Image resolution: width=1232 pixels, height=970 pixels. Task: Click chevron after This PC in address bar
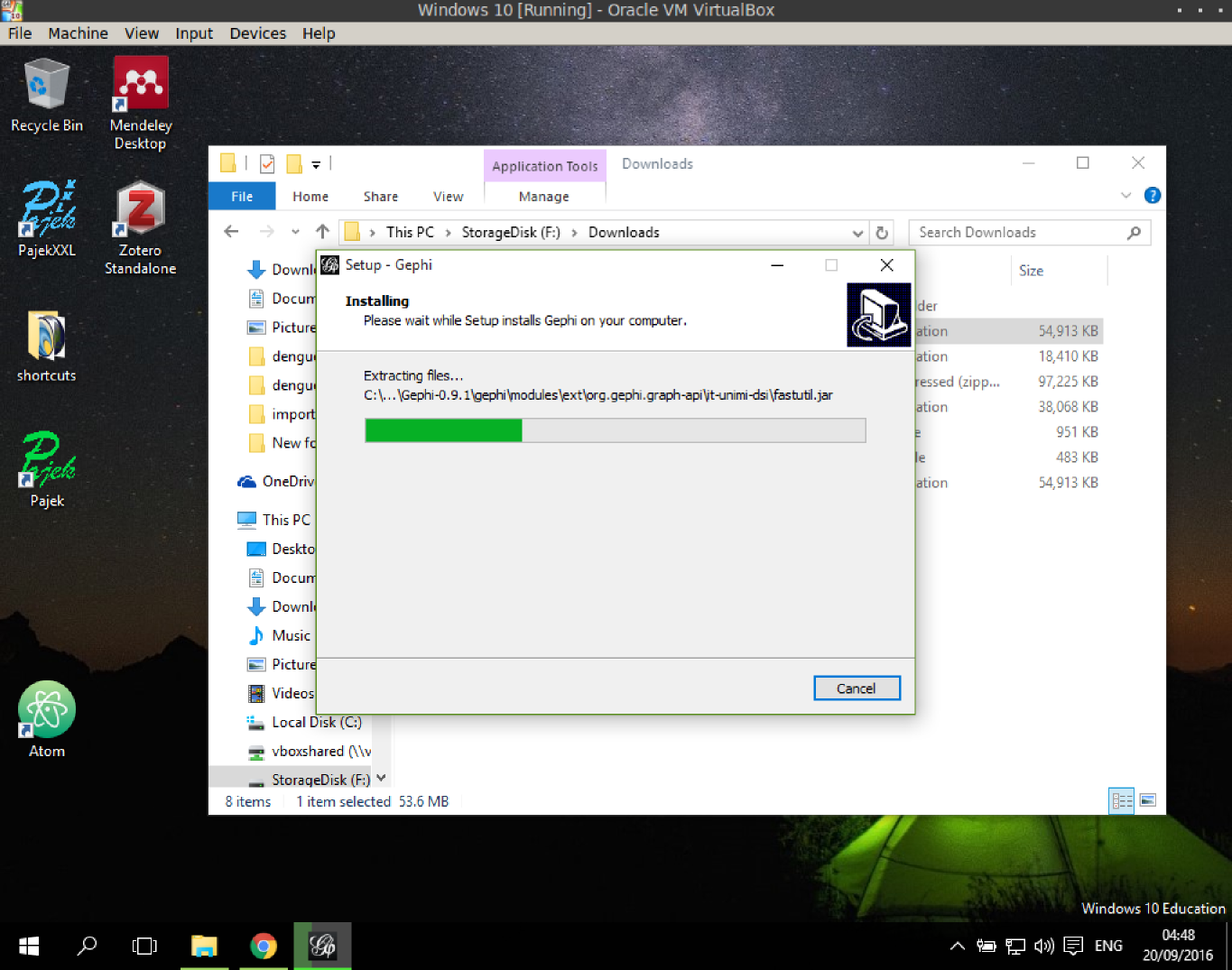click(448, 233)
